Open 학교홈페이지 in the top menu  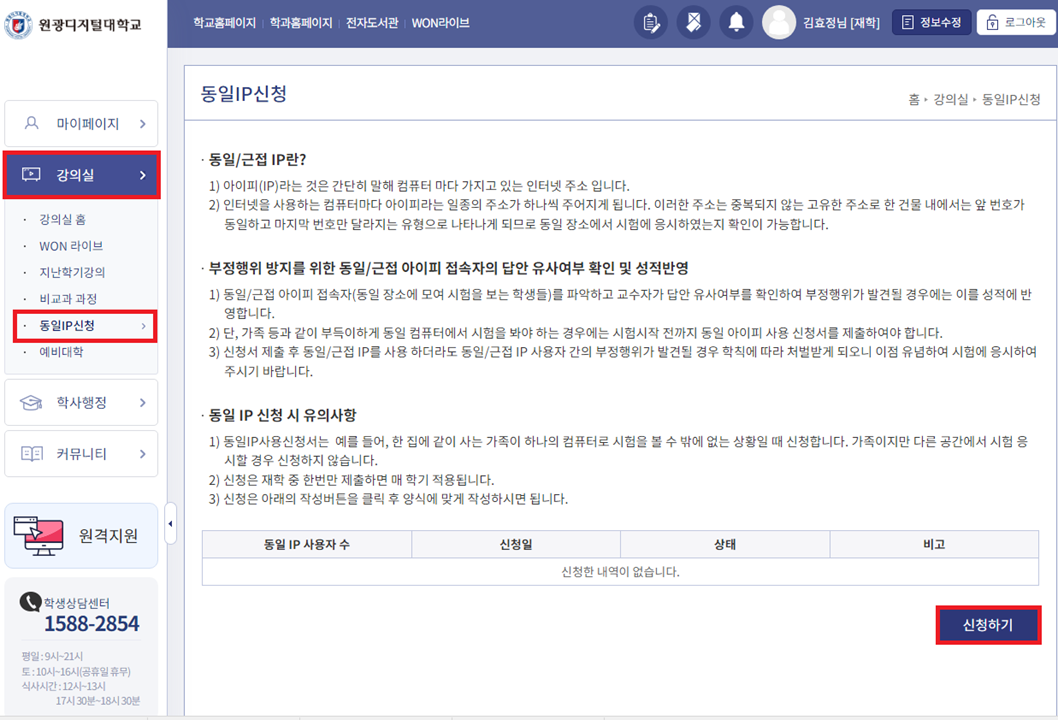click(224, 22)
